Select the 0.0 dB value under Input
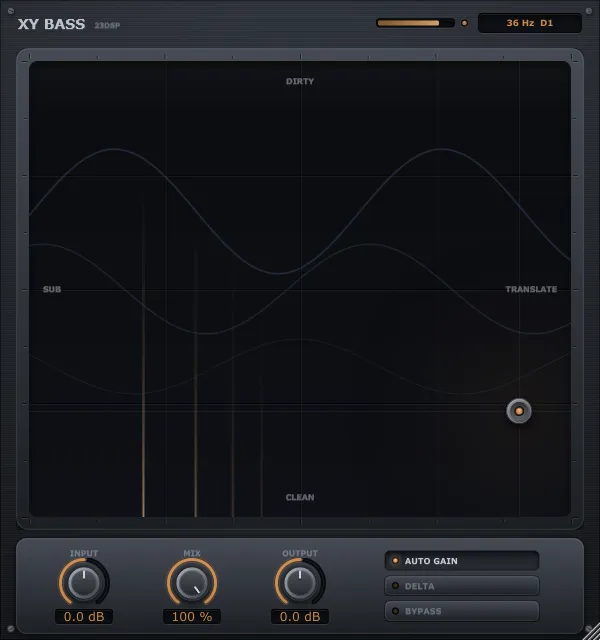This screenshot has height=640, width=600. click(84, 616)
